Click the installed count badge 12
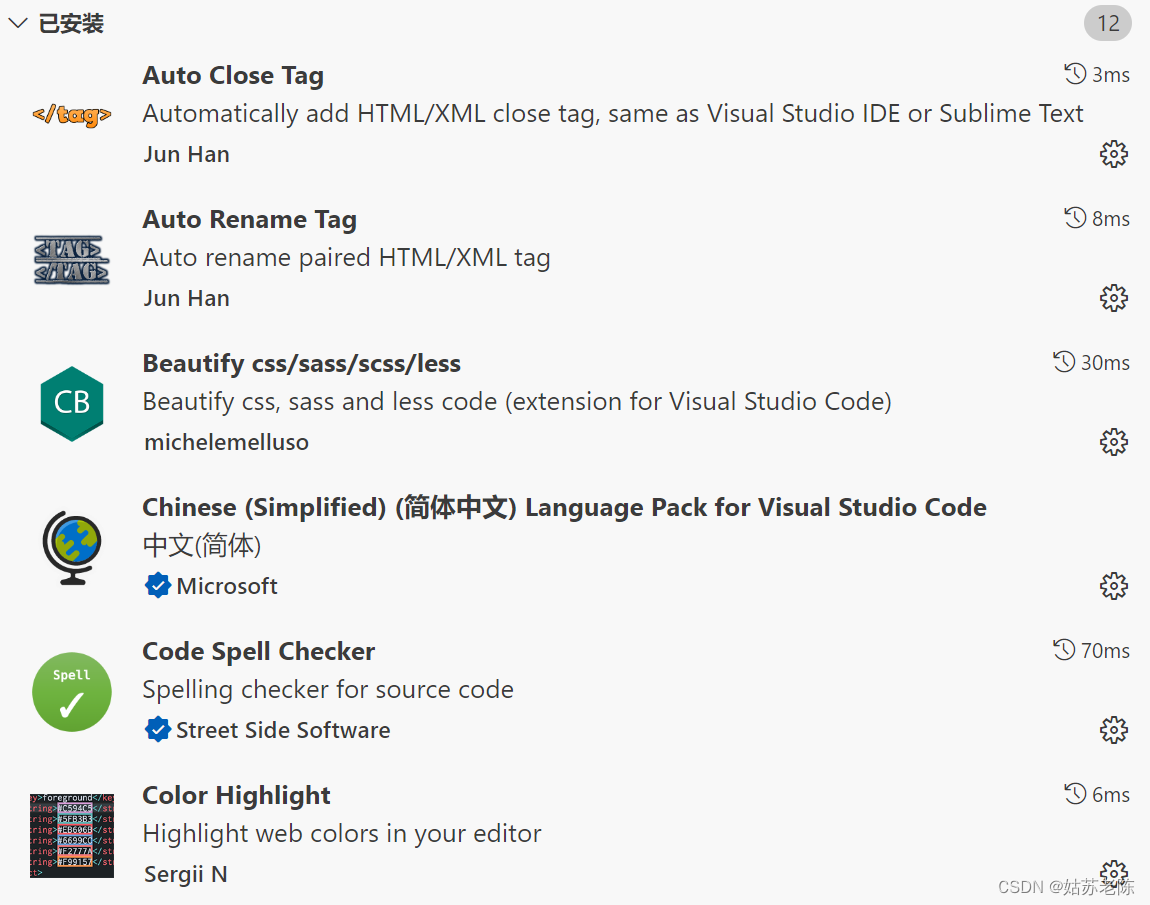The image size is (1150, 905). [1107, 23]
